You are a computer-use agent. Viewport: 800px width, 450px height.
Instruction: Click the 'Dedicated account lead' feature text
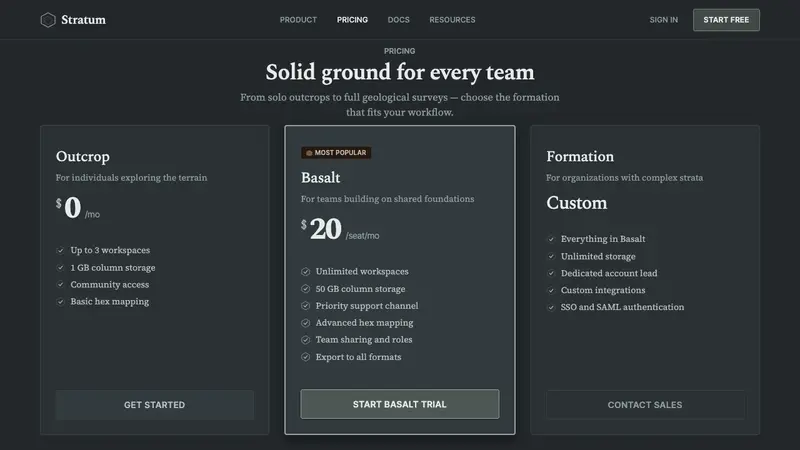tap(609, 273)
